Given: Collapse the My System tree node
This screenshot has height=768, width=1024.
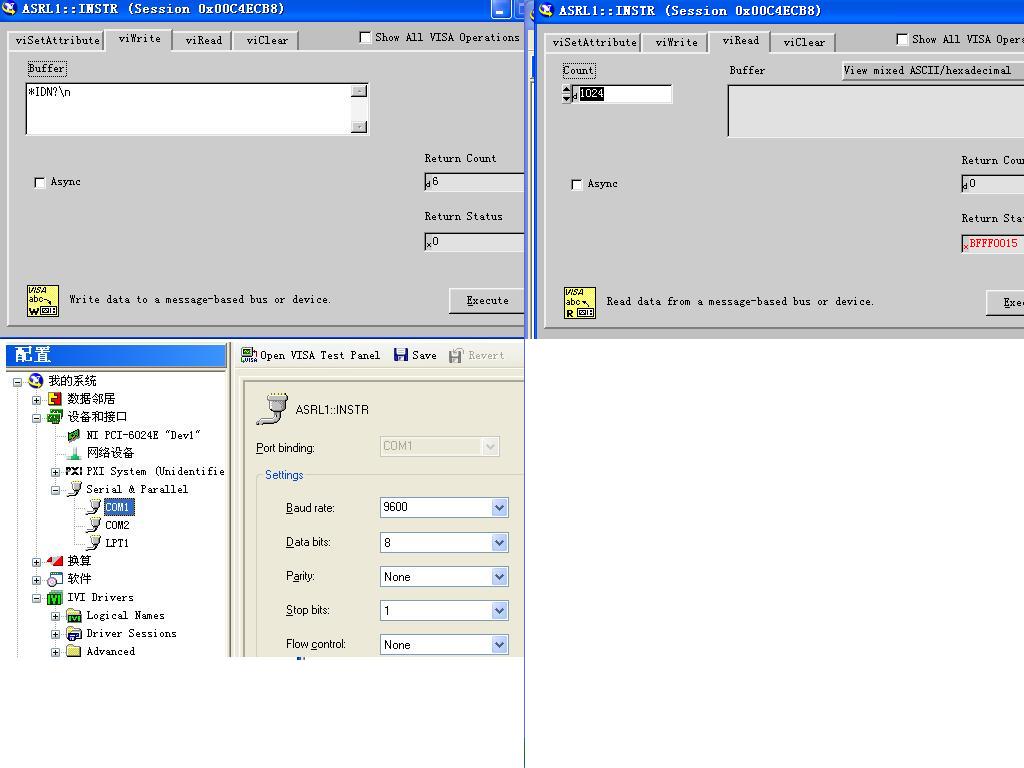Looking at the screenshot, I should pos(18,382).
